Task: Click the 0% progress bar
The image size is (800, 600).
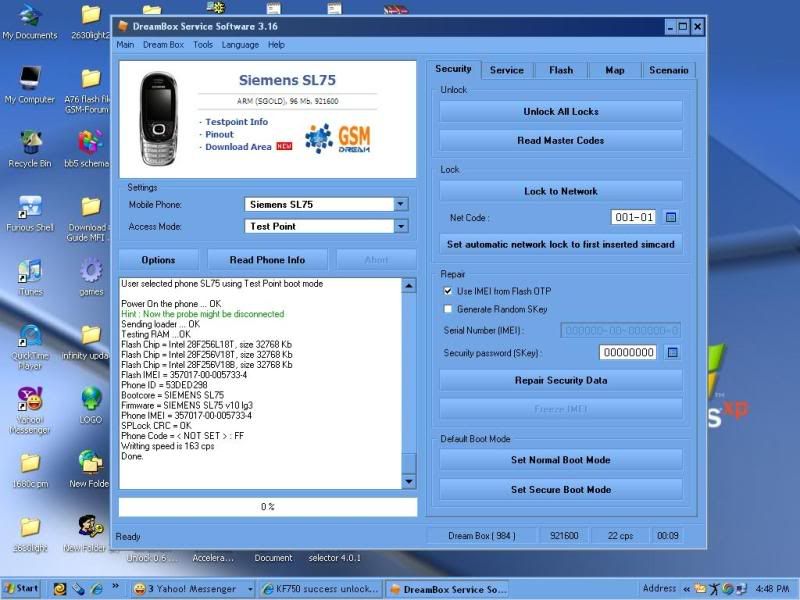Action: pyautogui.click(x=268, y=507)
